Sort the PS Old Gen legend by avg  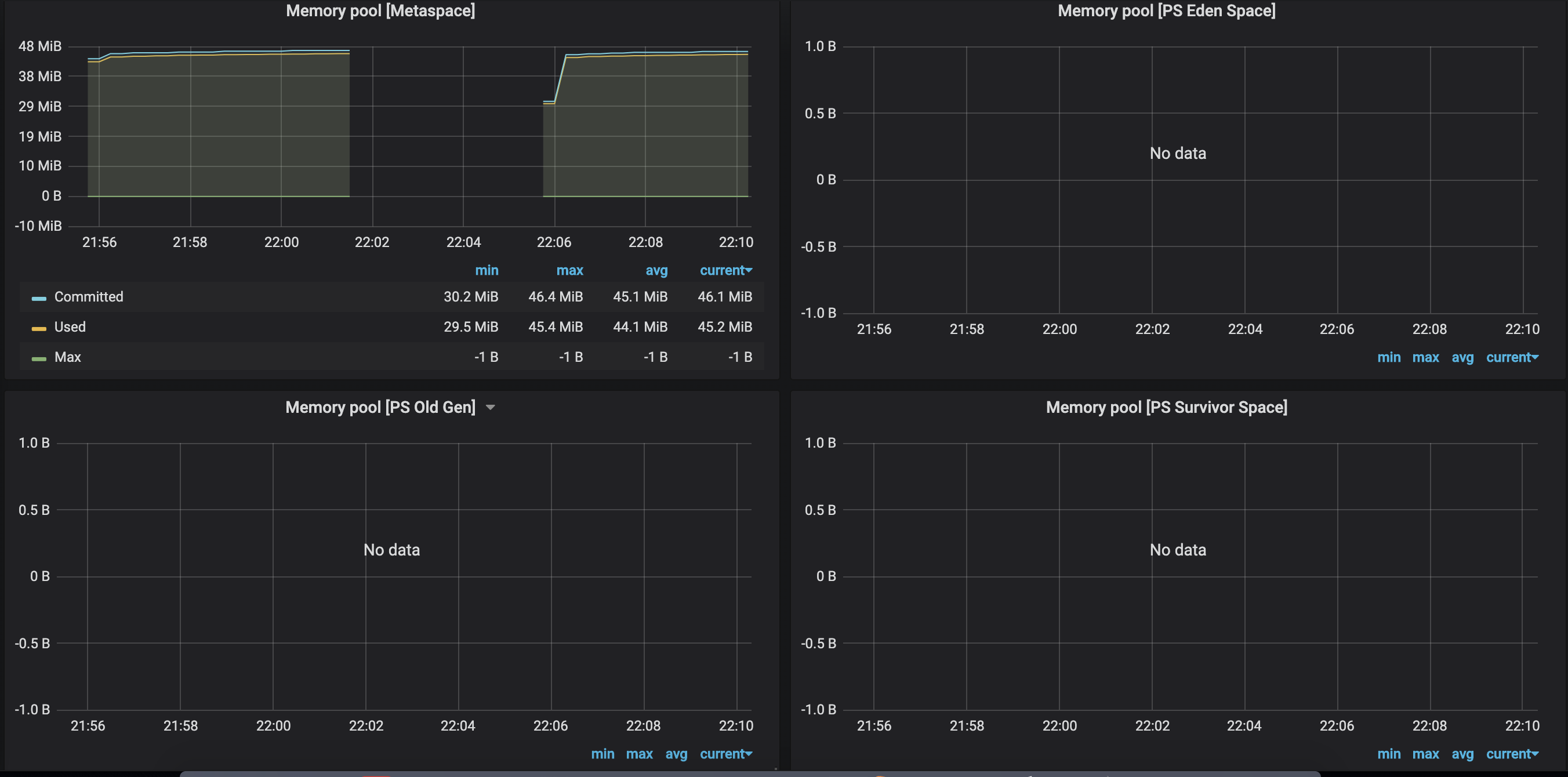click(676, 754)
